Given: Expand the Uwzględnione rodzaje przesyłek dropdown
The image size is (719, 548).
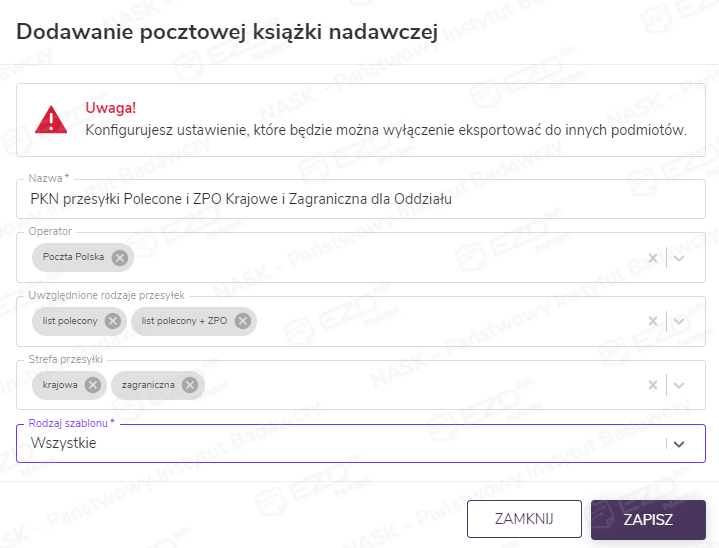Looking at the screenshot, I should pos(680,321).
